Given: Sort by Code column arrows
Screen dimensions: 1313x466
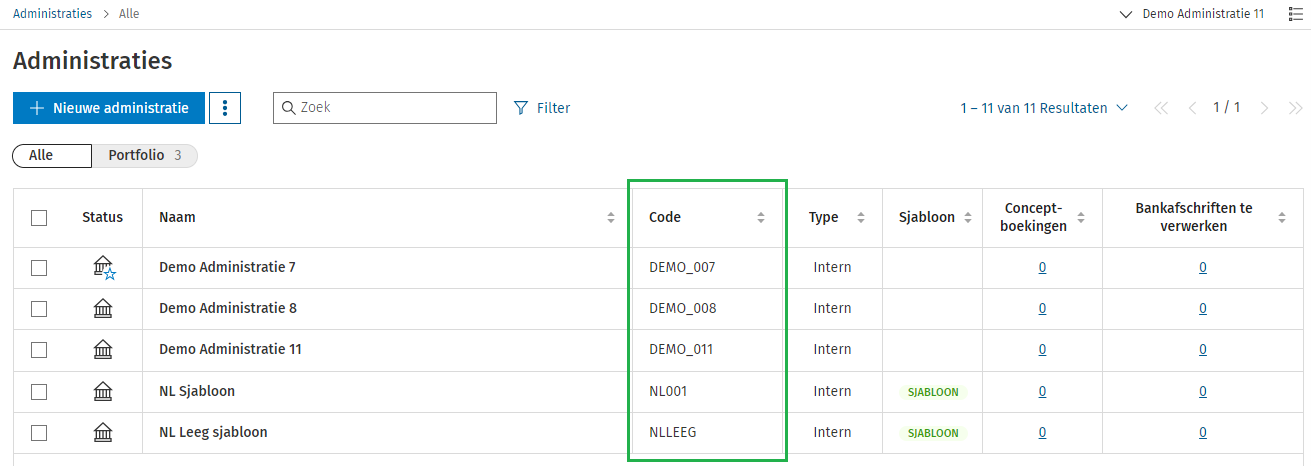Looking at the screenshot, I should point(760,218).
